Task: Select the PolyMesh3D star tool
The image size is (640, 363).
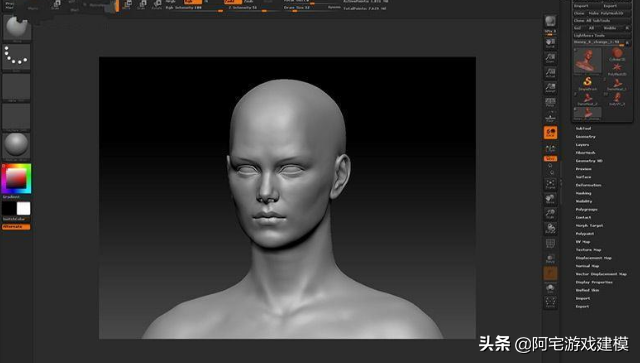Action: (x=617, y=69)
